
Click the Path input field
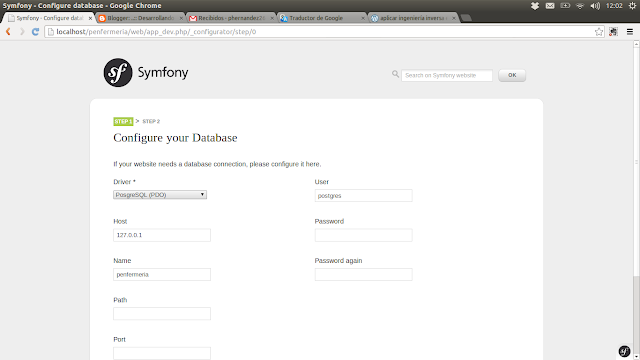pyautogui.click(x=162, y=313)
